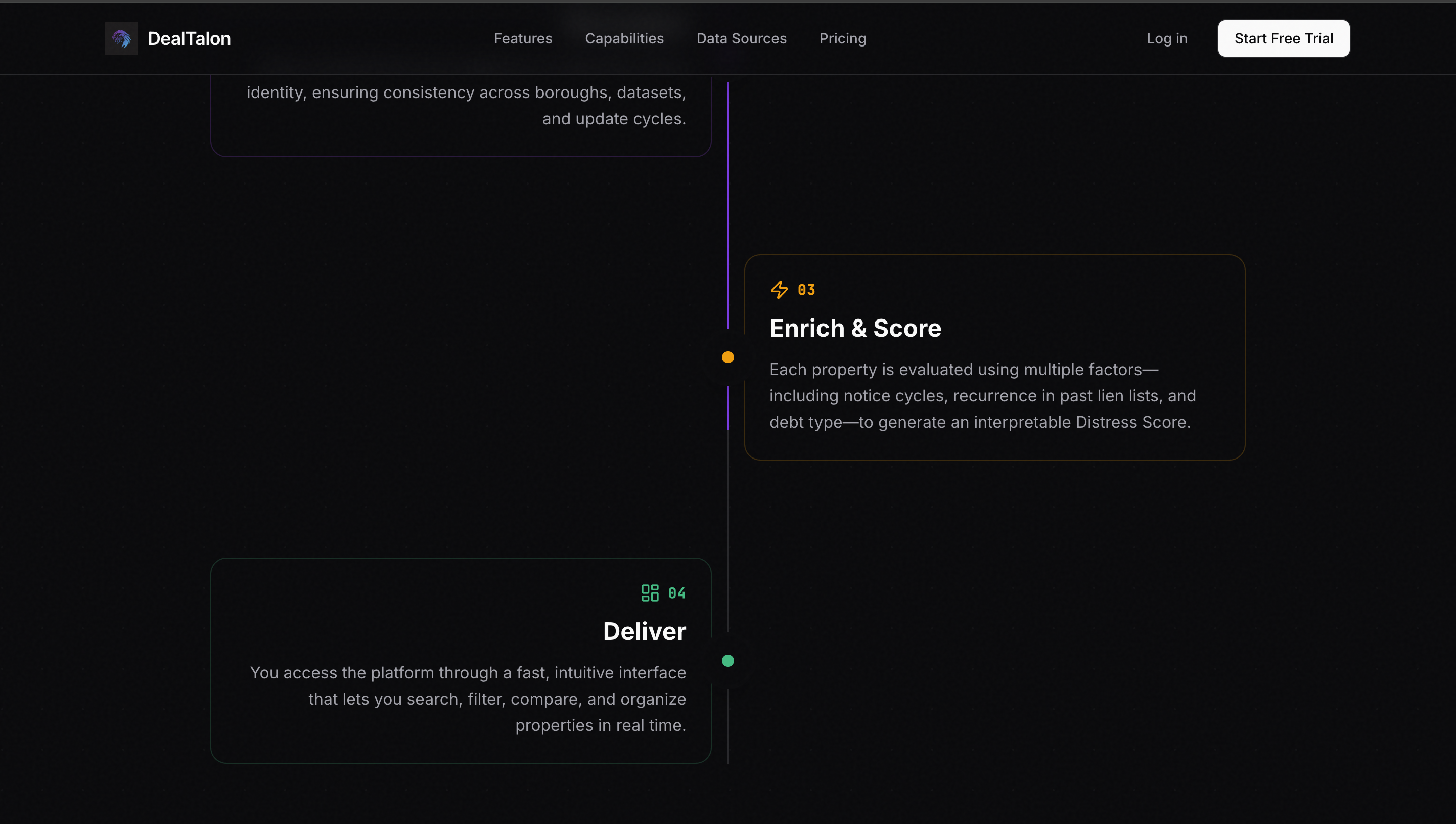Click the 03 step number label

click(806, 290)
